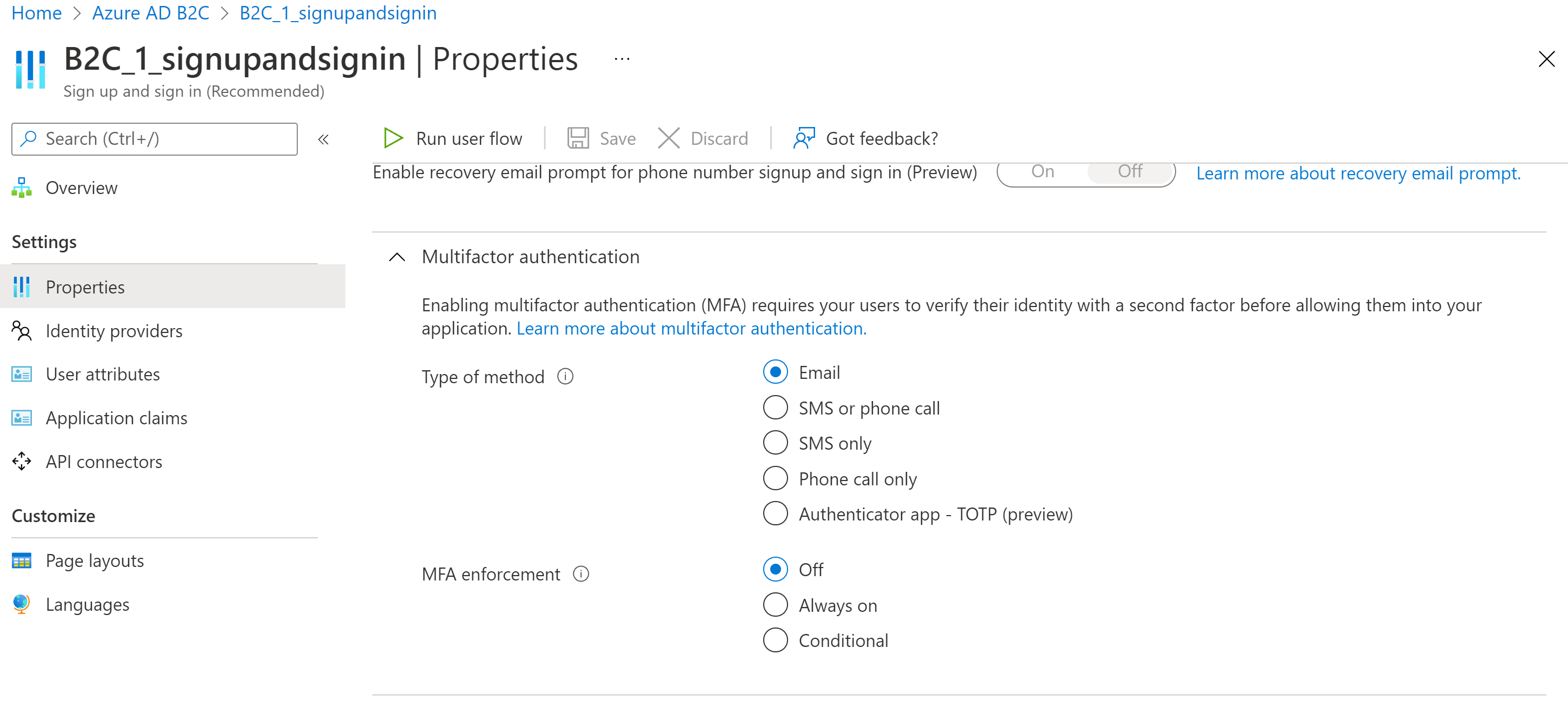Click the Run user flow play icon
Viewport: 1568px width, 701px height.
[x=393, y=138]
